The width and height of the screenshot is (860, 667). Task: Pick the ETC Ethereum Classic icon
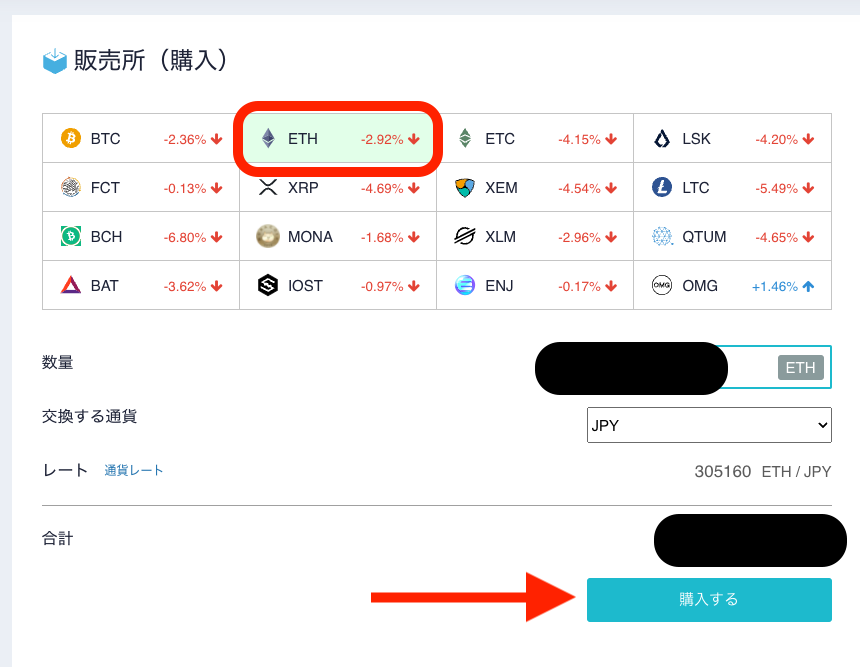point(465,138)
